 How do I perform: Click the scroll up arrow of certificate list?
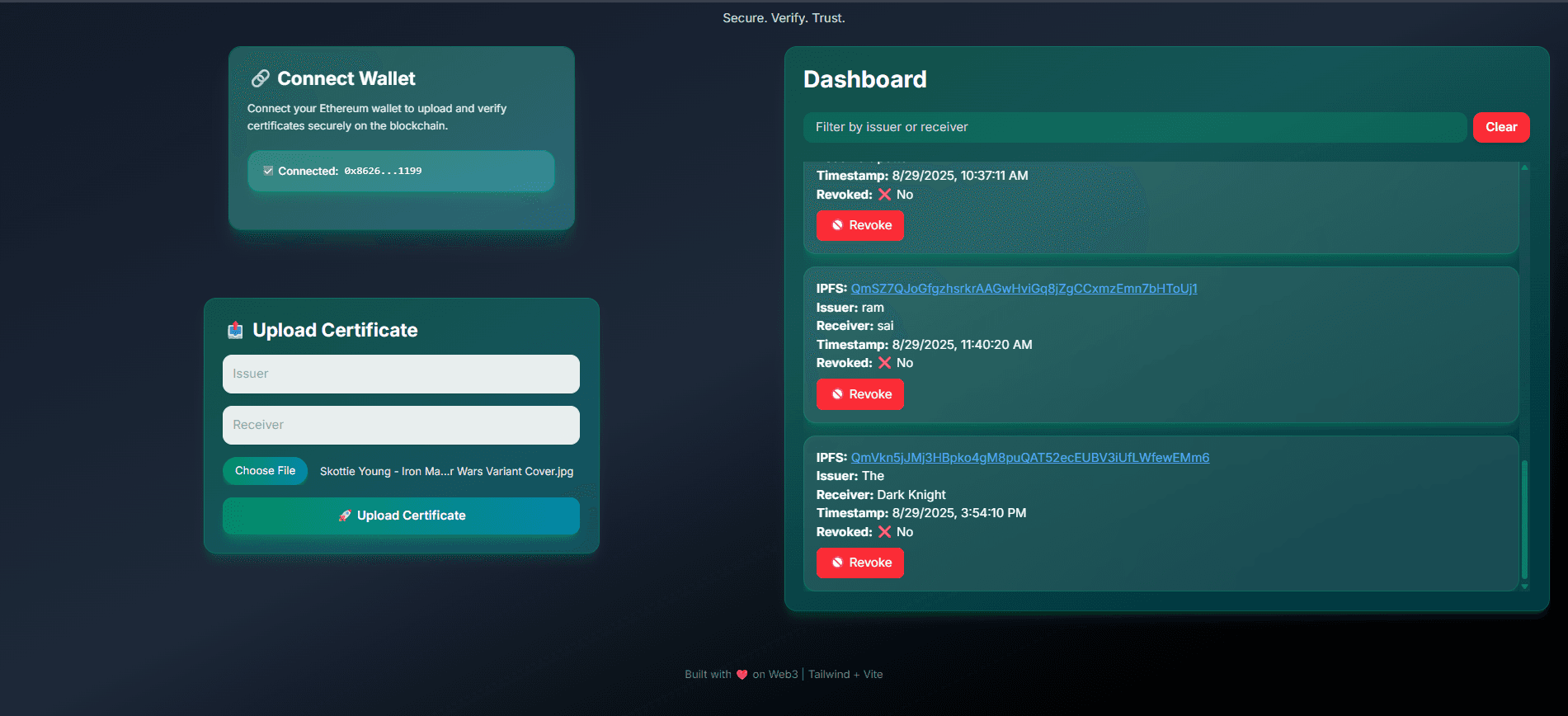pos(1524,167)
